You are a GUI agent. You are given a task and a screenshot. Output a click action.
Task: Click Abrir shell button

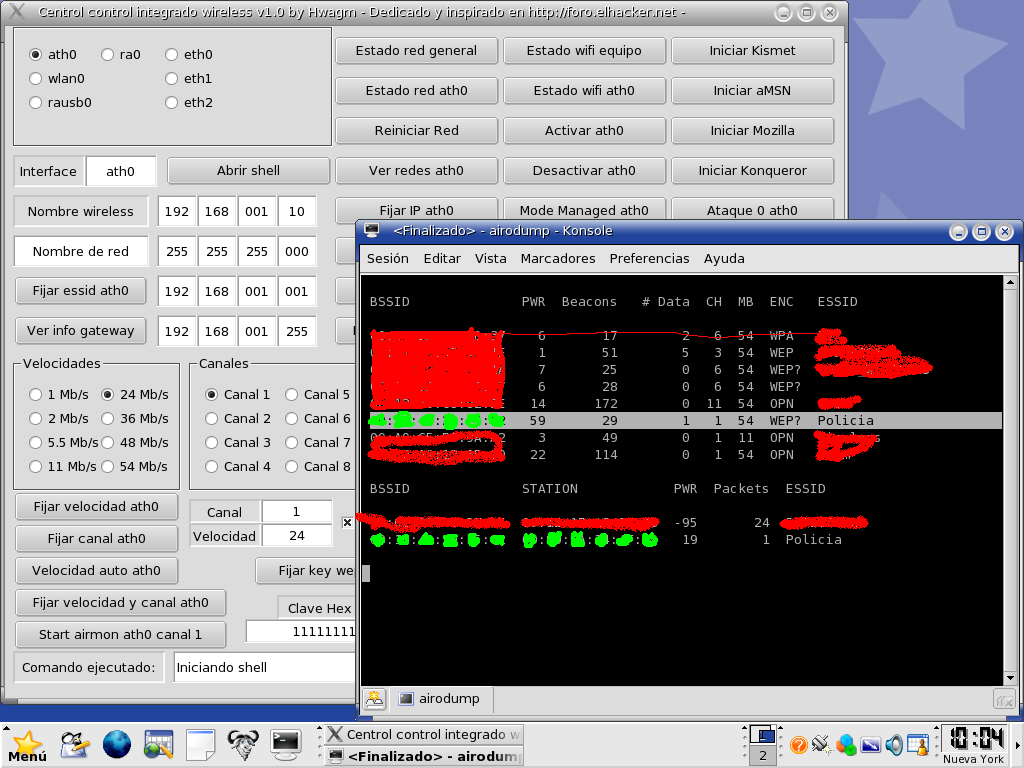(248, 170)
